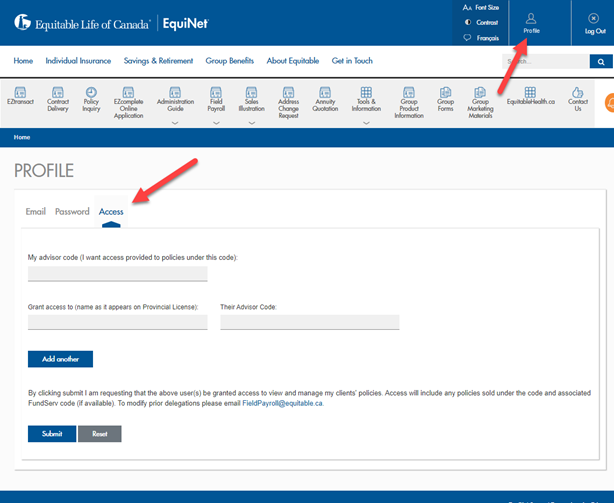Click the Add another button
Image resolution: width=614 pixels, height=503 pixels.
(x=60, y=359)
